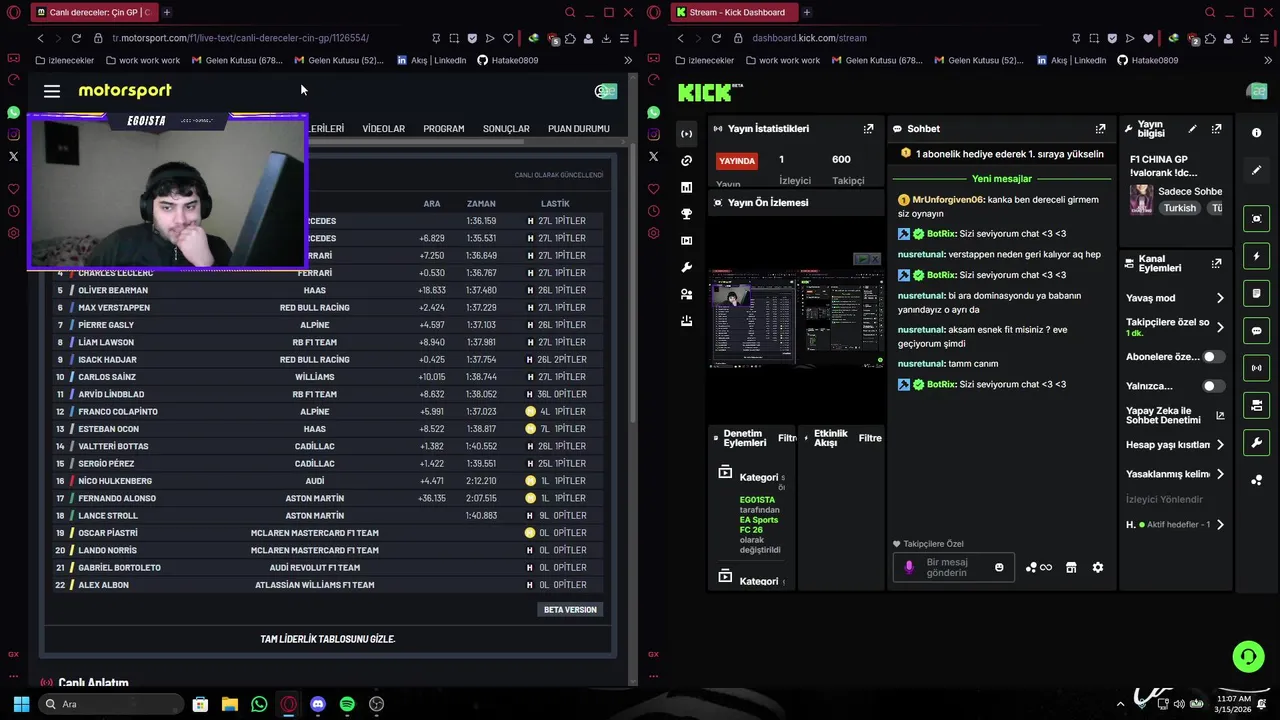Viewport: 1280px width, 720px height.
Task: Show more bookmarks in Kick window
Action: coord(1268,60)
